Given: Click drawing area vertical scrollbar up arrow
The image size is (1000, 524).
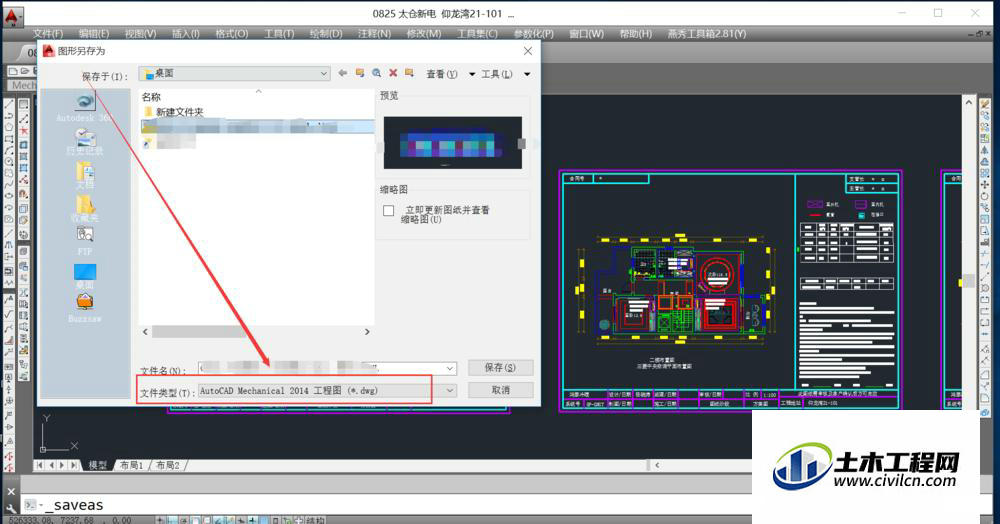Looking at the screenshot, I should [968, 102].
